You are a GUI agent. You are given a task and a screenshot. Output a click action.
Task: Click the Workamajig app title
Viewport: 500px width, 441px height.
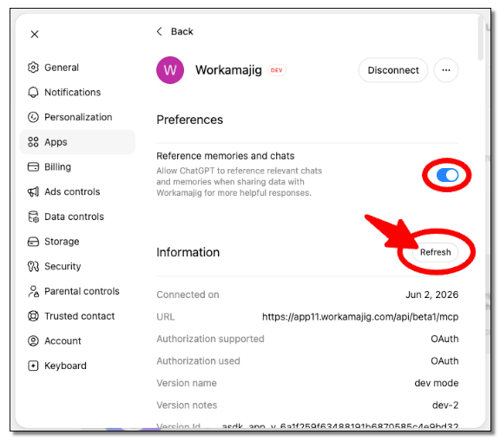click(x=229, y=70)
